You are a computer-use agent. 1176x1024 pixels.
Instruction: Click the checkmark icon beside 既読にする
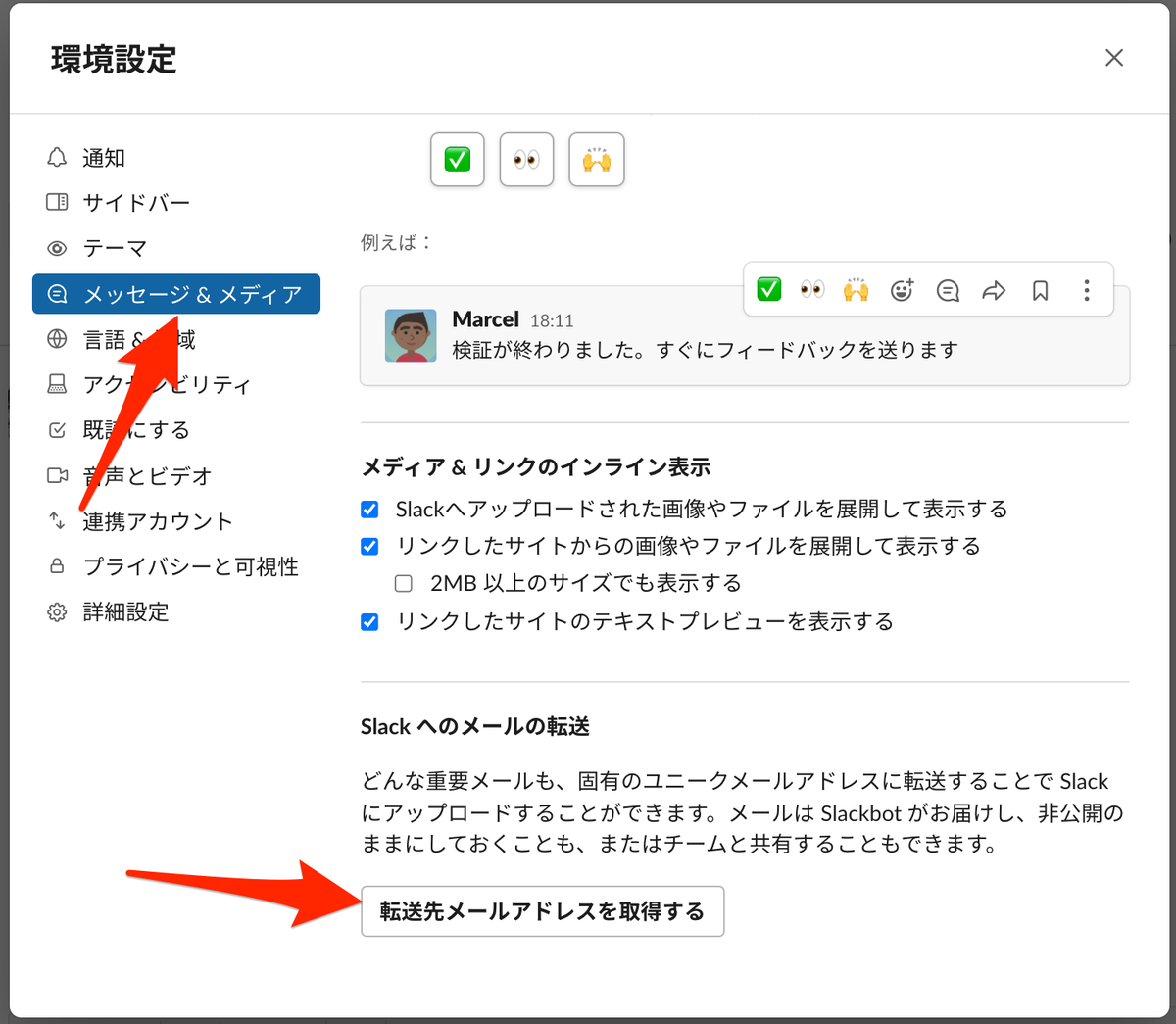pos(57,429)
